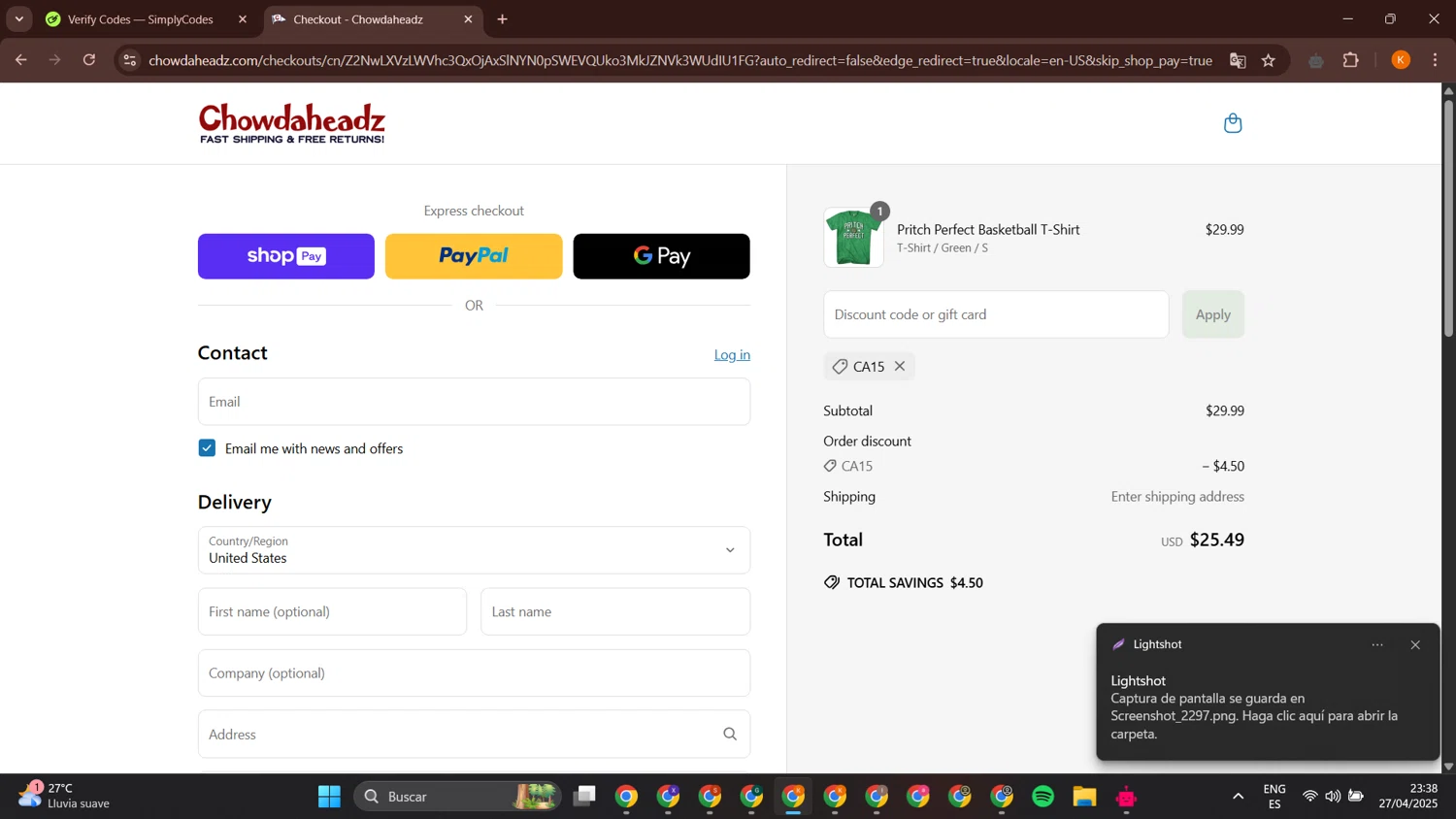
Task: Open the Windows Start menu
Action: 329,797
